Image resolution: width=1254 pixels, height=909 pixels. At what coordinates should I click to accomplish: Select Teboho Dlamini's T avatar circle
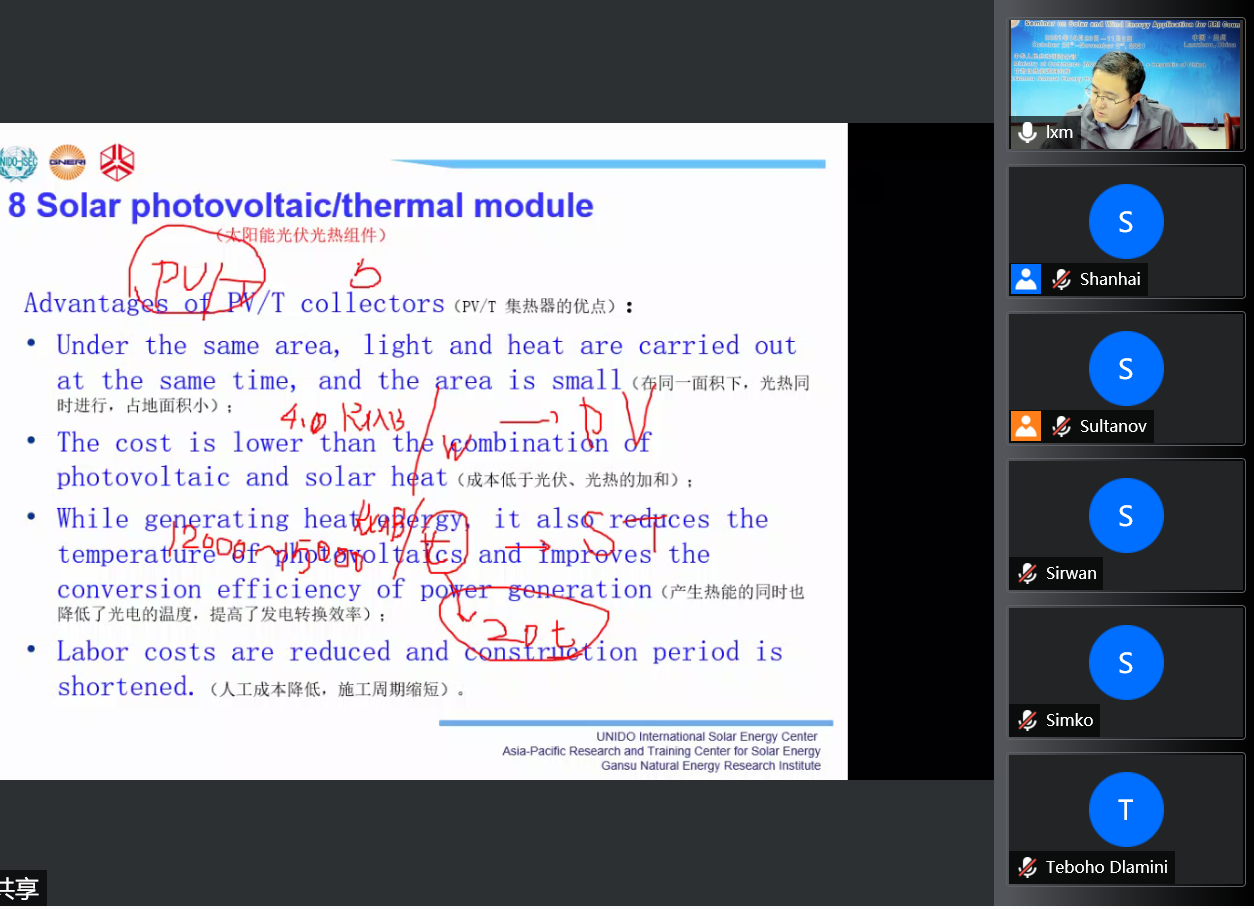[1126, 809]
